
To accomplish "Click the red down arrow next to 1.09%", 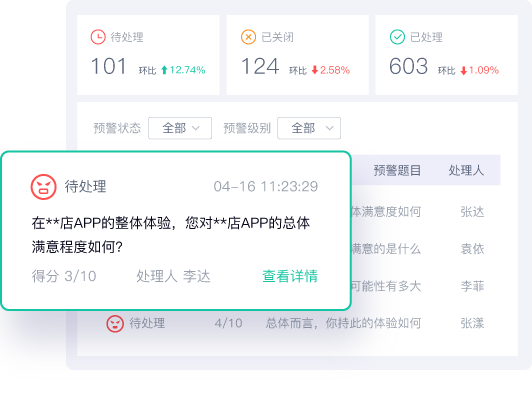I will pos(463,71).
